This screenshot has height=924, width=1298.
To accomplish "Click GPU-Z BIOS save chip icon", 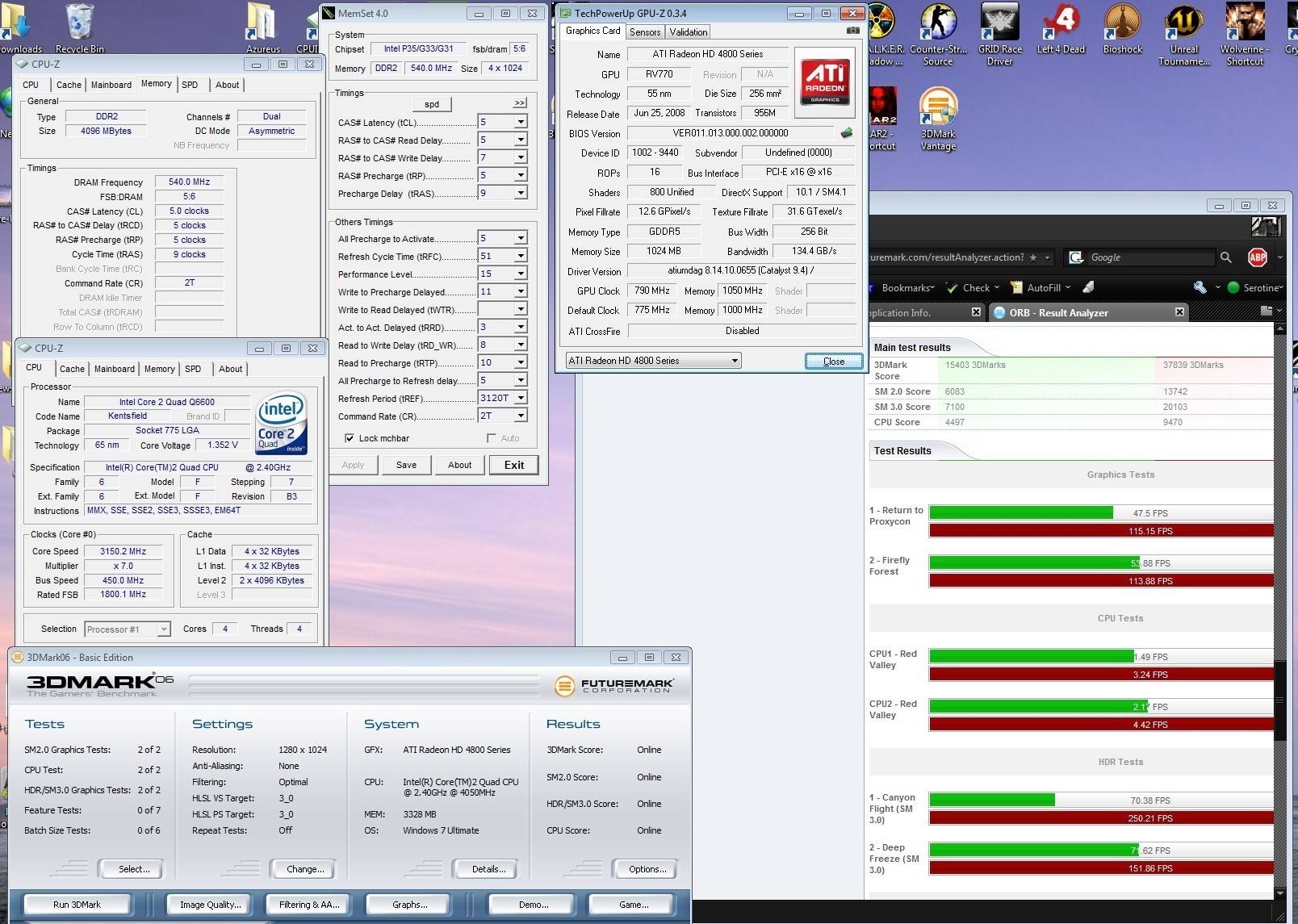I will [x=846, y=133].
